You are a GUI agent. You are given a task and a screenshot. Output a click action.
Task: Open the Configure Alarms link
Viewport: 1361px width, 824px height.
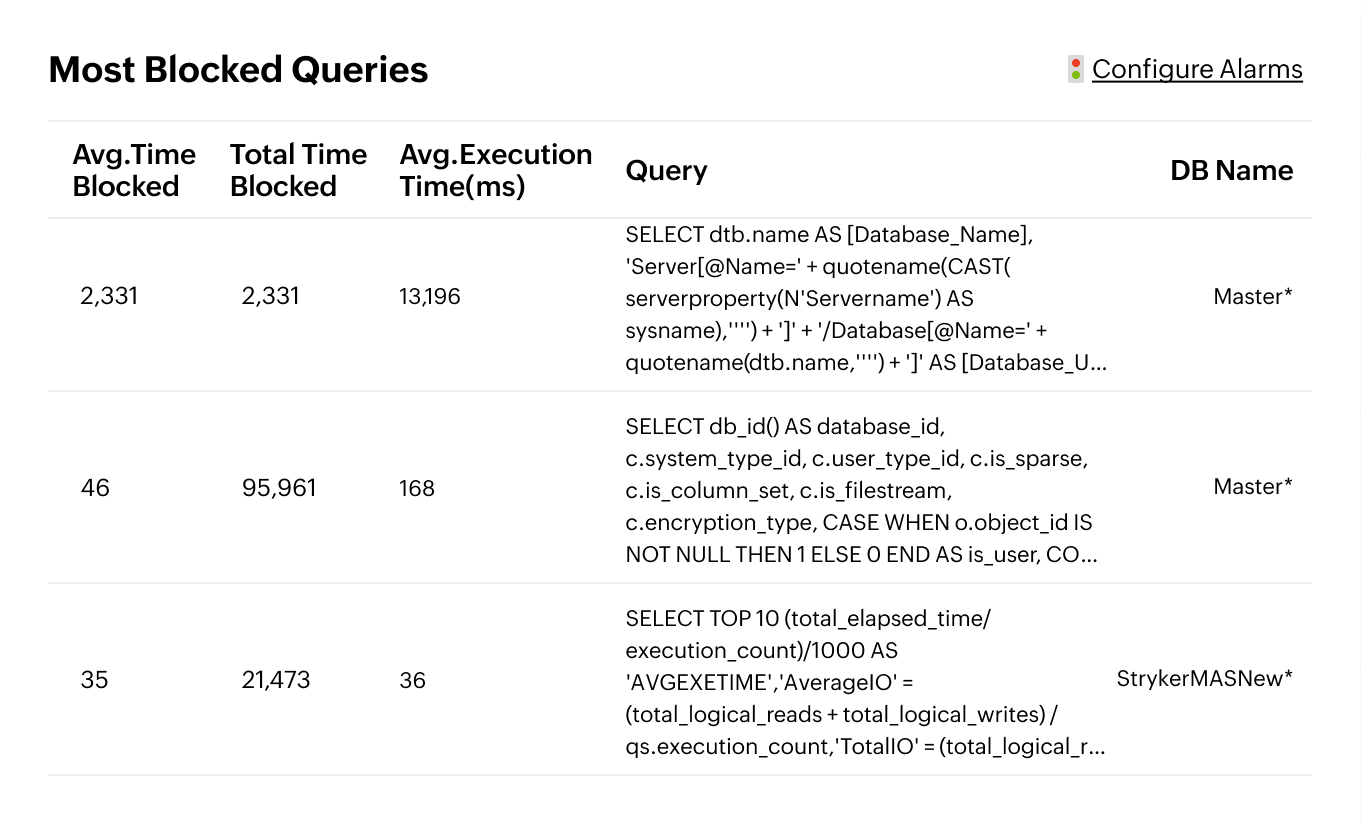click(1197, 69)
